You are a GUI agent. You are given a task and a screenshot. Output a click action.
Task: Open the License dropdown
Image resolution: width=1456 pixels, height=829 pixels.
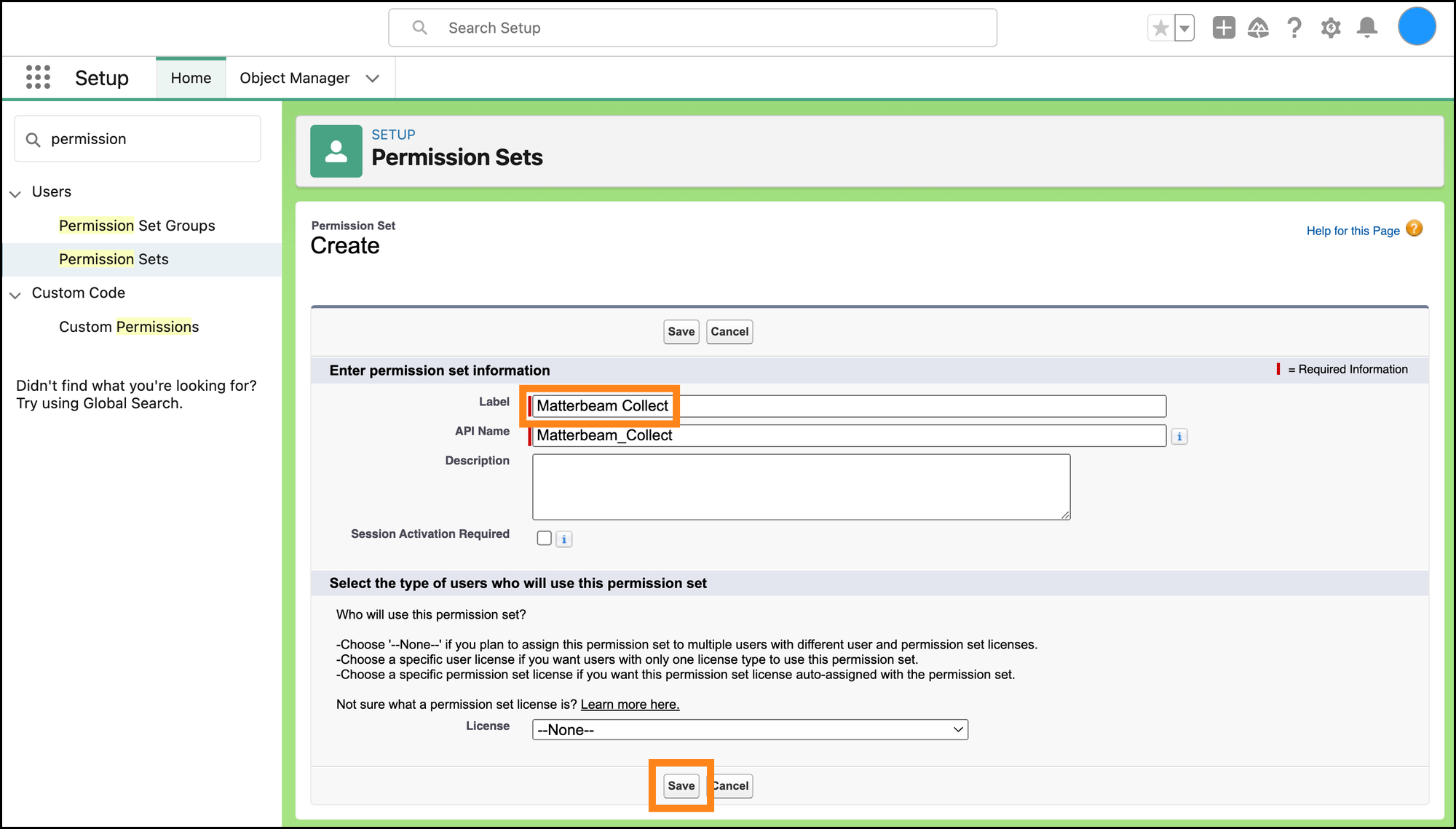(x=750, y=730)
